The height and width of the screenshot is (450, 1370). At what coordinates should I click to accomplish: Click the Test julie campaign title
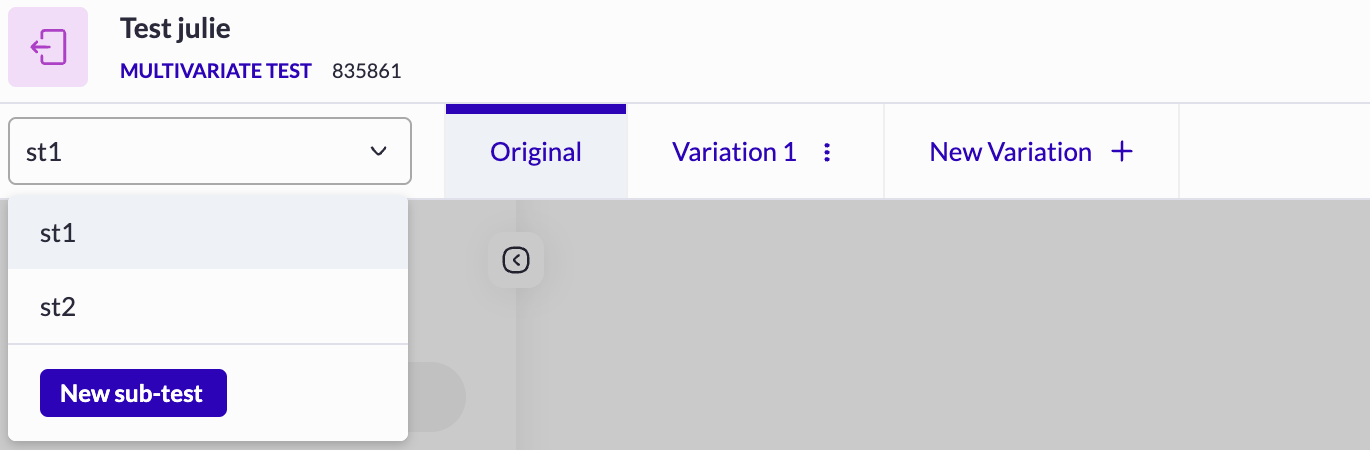pos(175,28)
